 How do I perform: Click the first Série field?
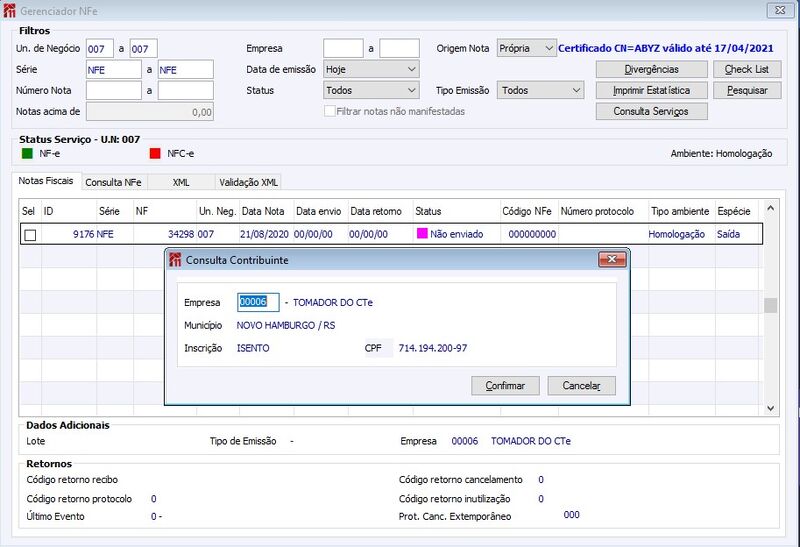(114, 69)
